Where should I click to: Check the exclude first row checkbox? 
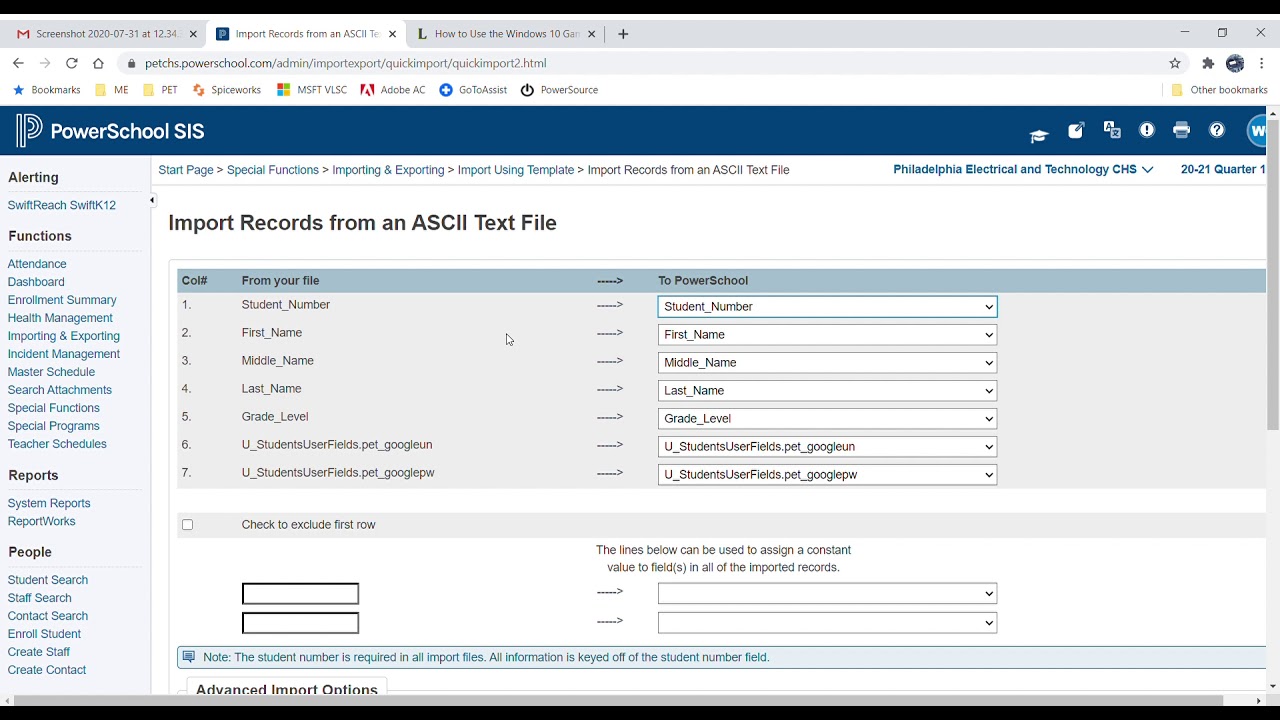point(187,525)
